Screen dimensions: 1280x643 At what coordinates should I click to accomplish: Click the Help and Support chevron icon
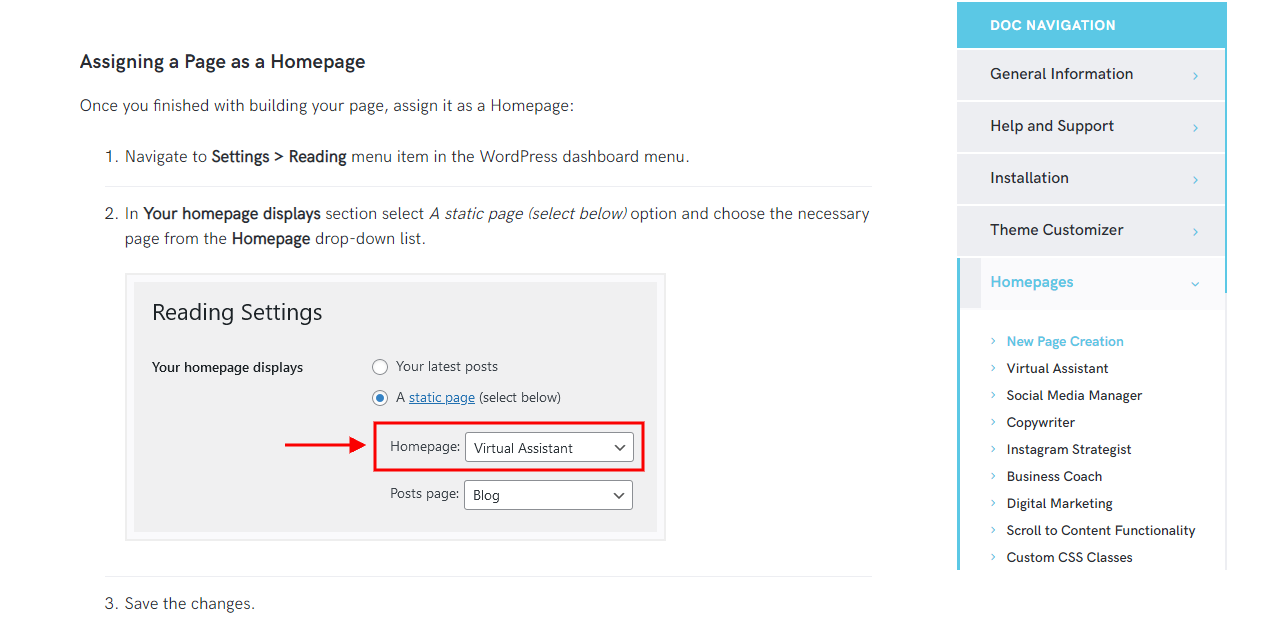[1195, 128]
